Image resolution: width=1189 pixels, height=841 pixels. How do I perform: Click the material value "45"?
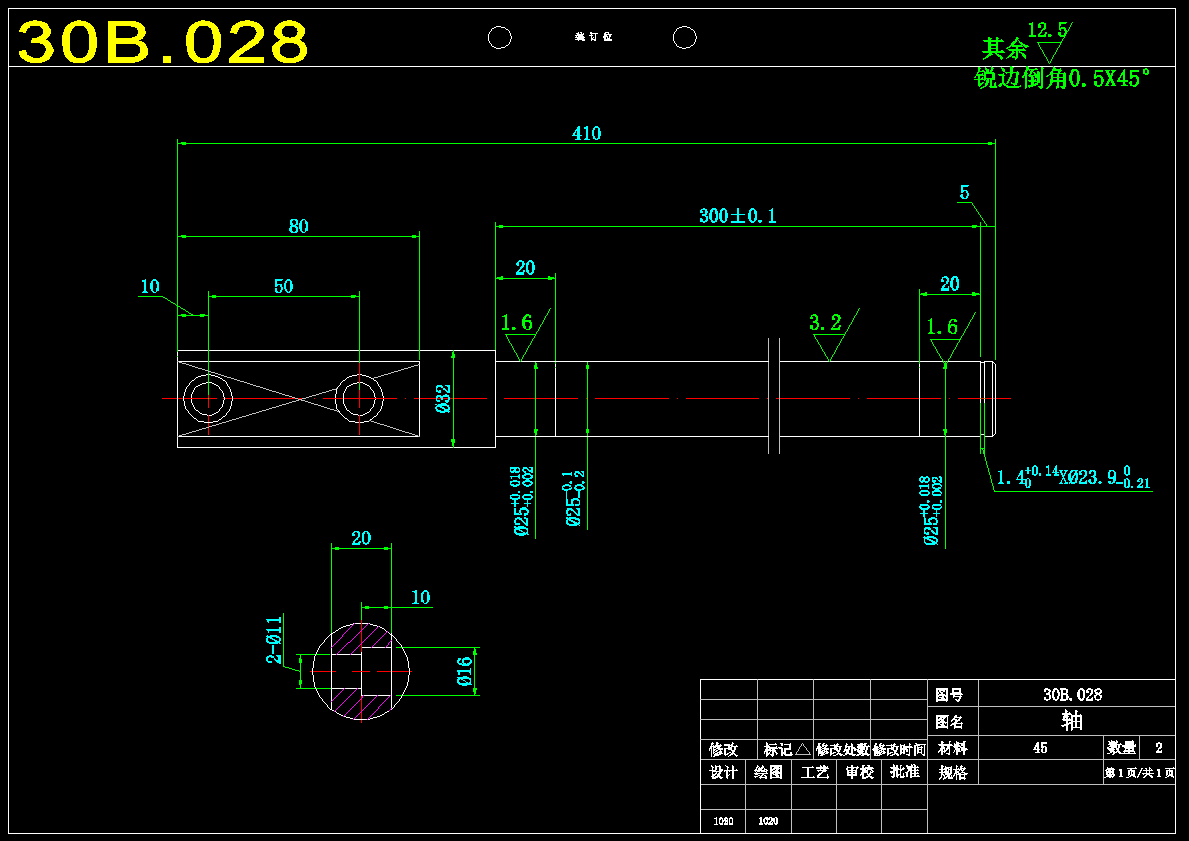pyautogui.click(x=1040, y=748)
